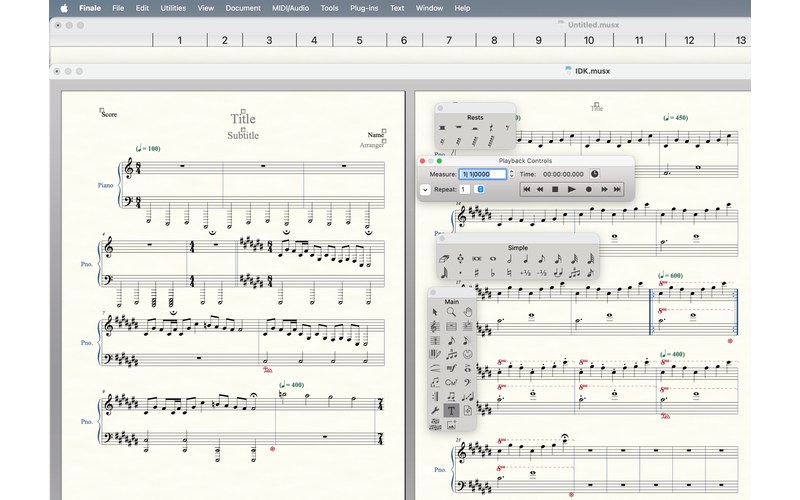Select the Hand Grabber tool

click(467, 312)
